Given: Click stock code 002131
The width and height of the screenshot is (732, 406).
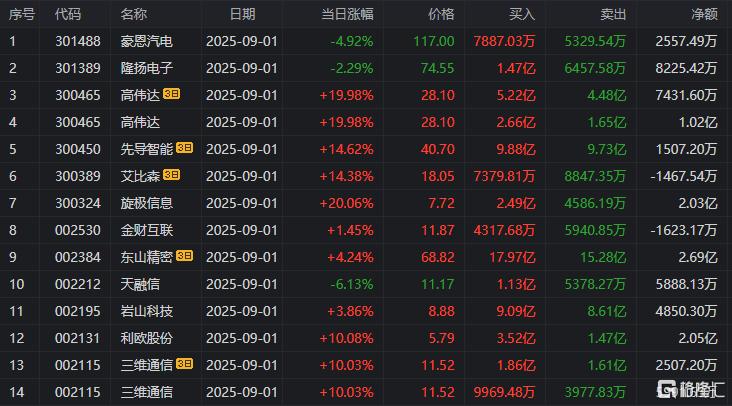Looking at the screenshot, I should click(x=77, y=338).
